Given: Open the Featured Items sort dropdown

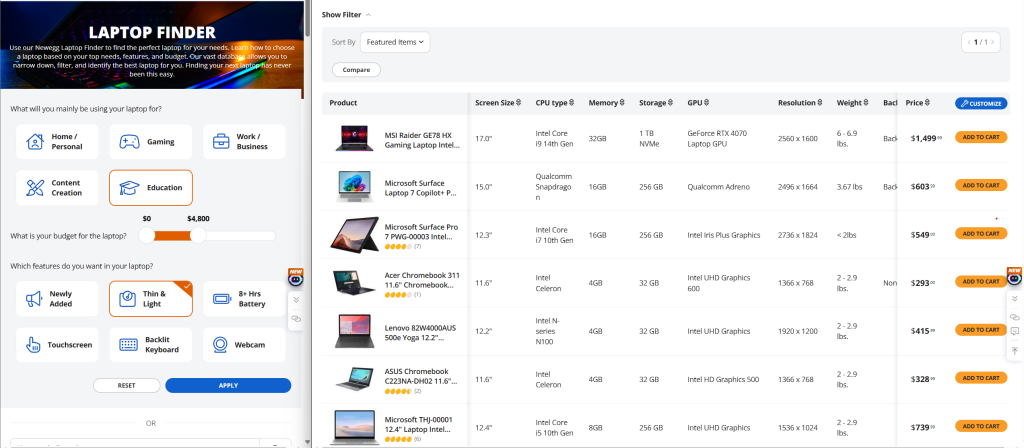Looking at the screenshot, I should point(395,42).
